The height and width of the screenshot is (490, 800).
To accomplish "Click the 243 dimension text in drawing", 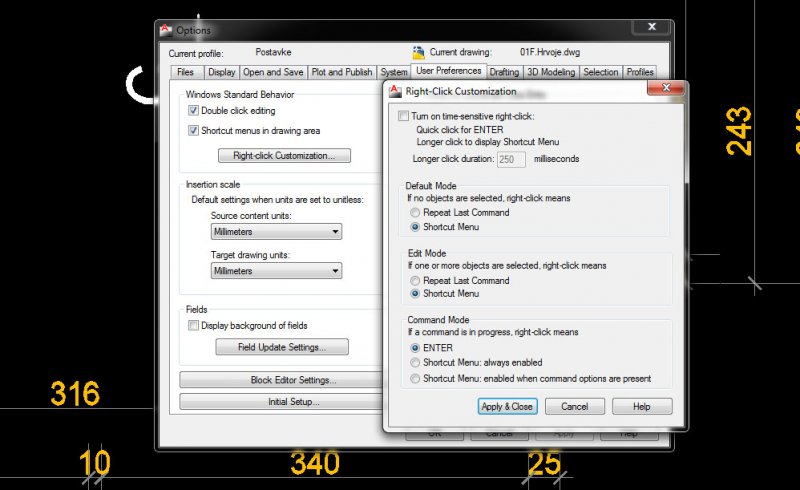I will point(739,131).
